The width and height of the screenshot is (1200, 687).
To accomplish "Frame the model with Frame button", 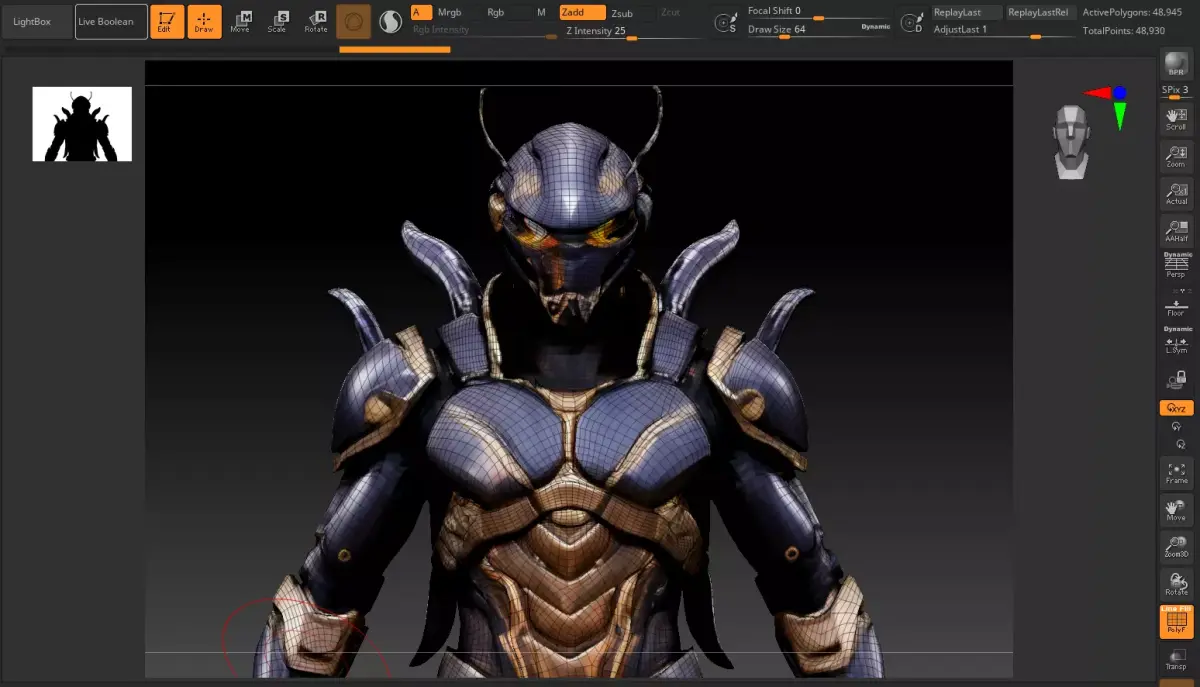I will (x=1176, y=472).
